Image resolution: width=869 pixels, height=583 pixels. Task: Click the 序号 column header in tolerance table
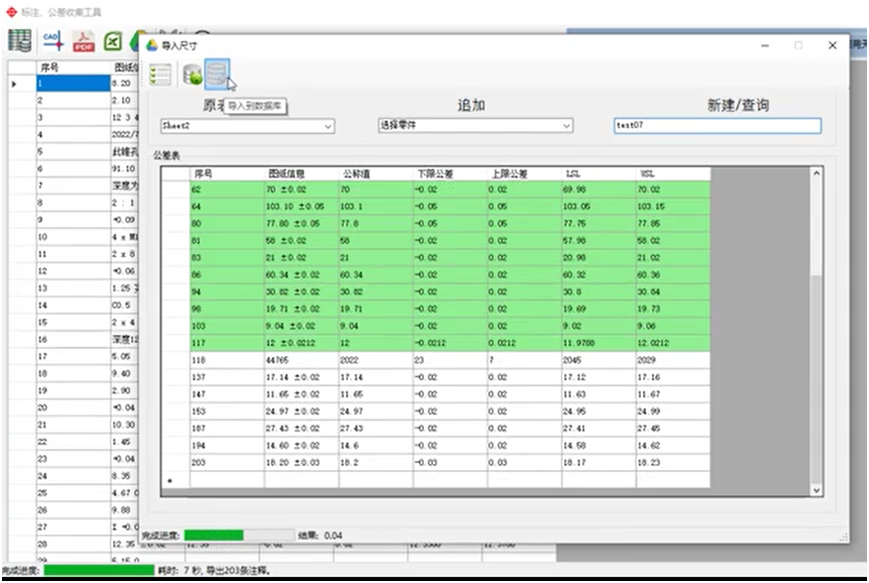click(227, 173)
